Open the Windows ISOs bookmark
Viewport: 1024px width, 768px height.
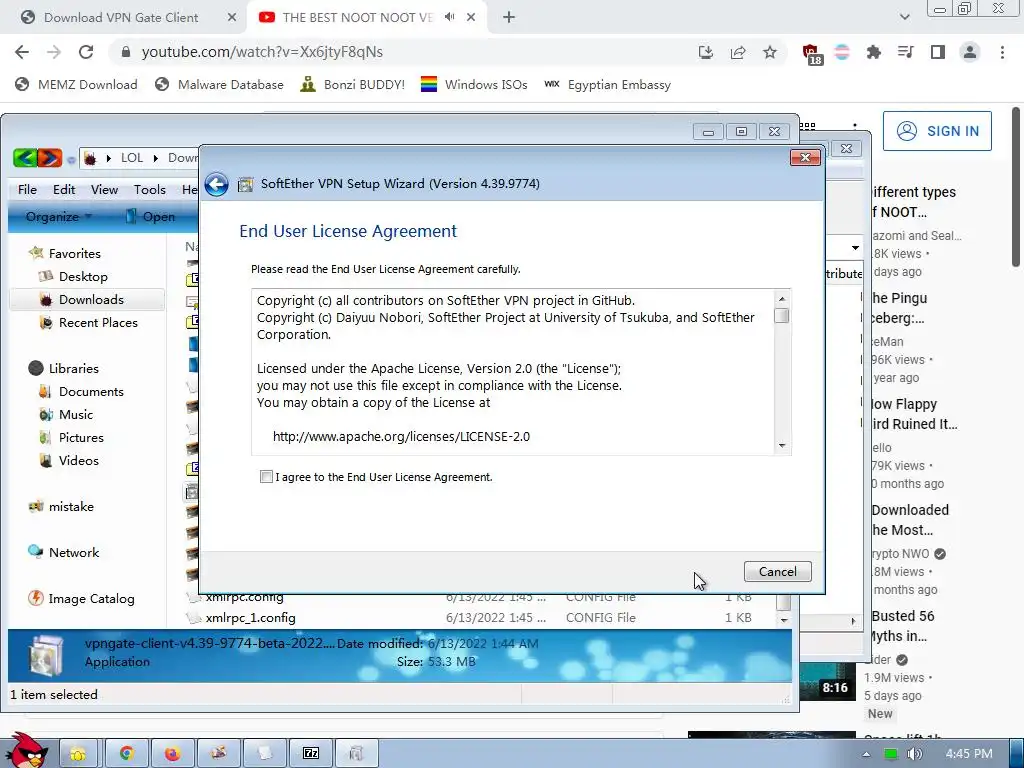point(474,84)
